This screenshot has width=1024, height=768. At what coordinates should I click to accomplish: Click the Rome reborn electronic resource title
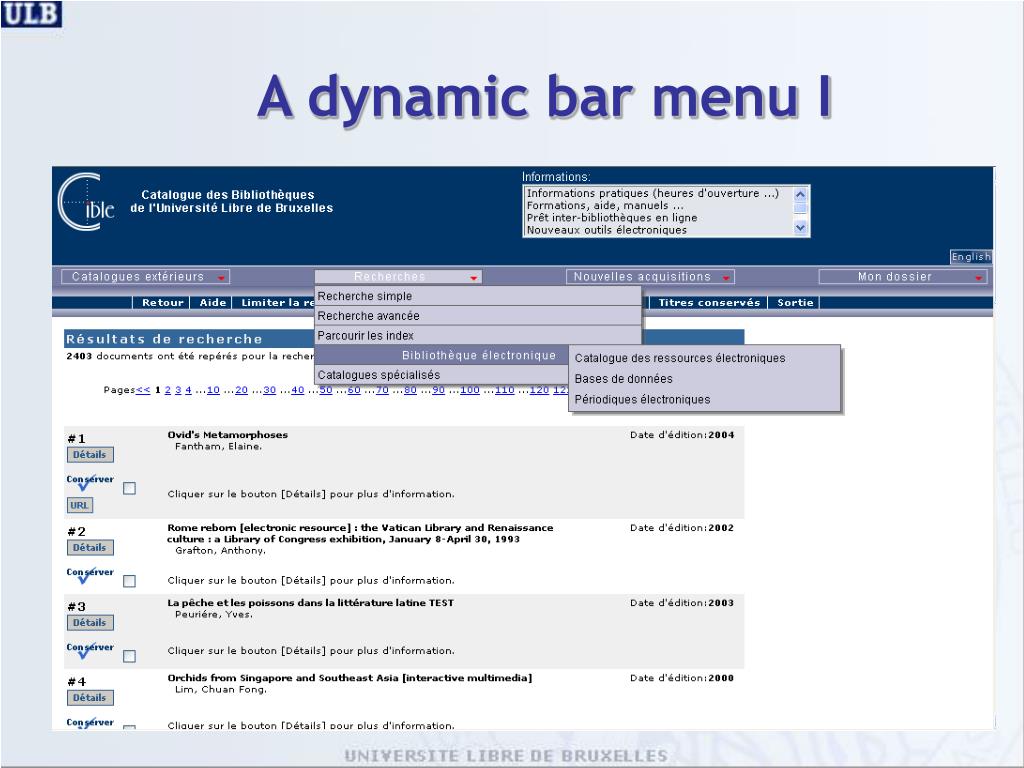(360, 534)
